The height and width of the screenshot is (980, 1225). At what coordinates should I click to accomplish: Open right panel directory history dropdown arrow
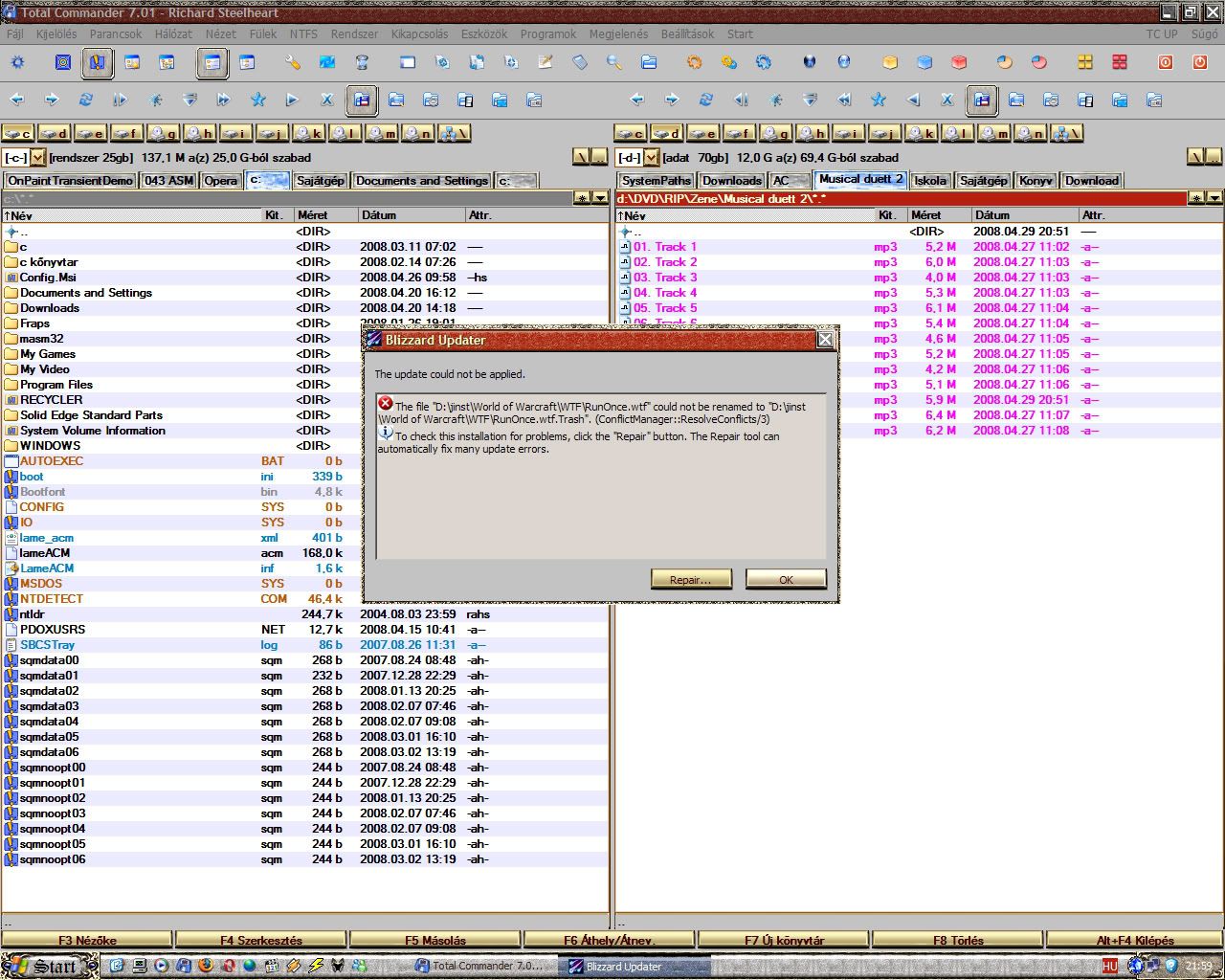coord(1214,198)
